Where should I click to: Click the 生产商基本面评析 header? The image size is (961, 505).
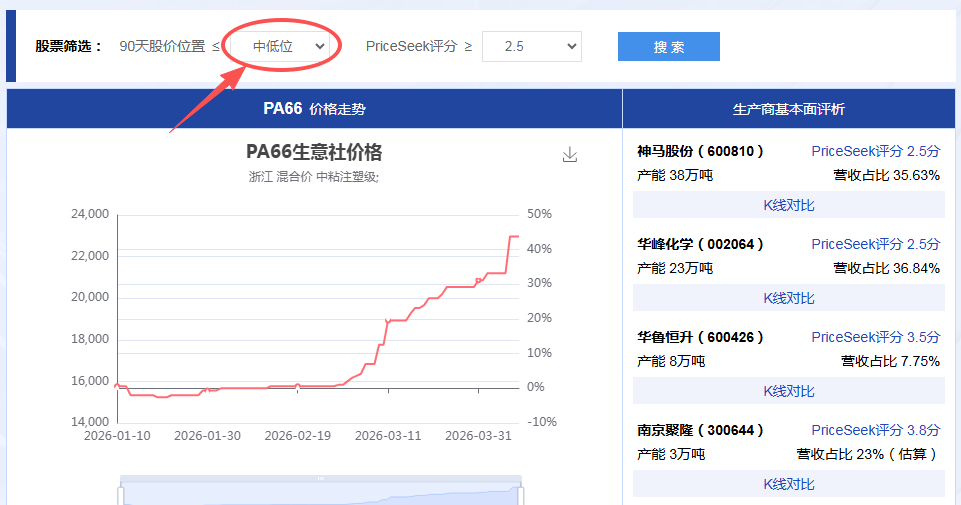click(x=789, y=109)
